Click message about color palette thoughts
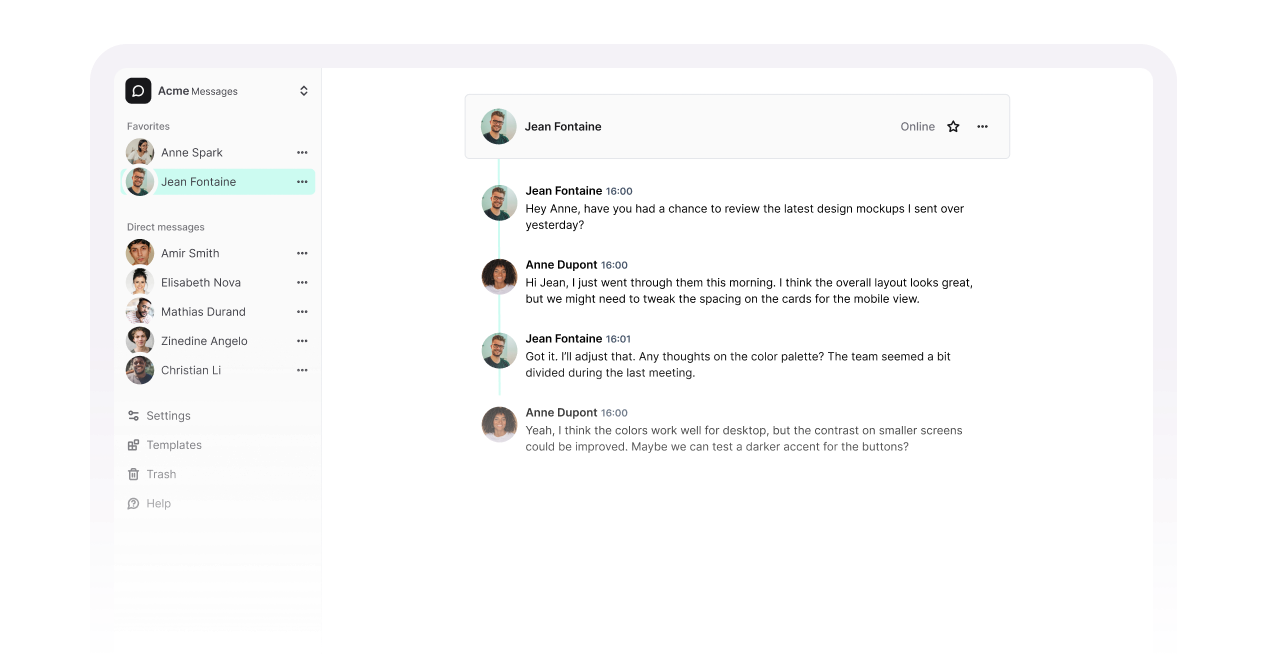The image size is (1268, 664). tap(738, 365)
